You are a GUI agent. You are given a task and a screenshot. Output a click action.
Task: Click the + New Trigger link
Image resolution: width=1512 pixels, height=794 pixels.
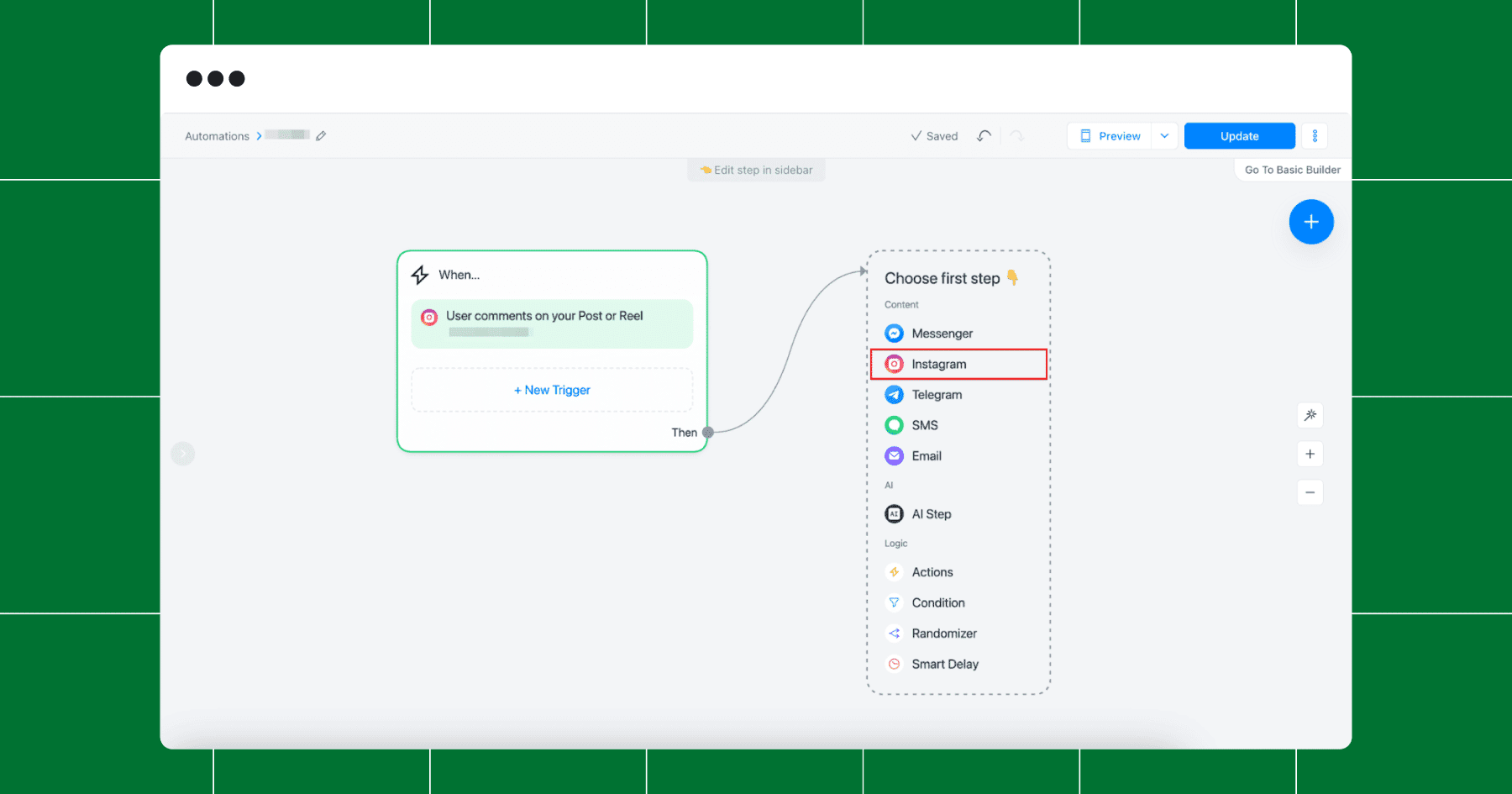pyautogui.click(x=552, y=390)
